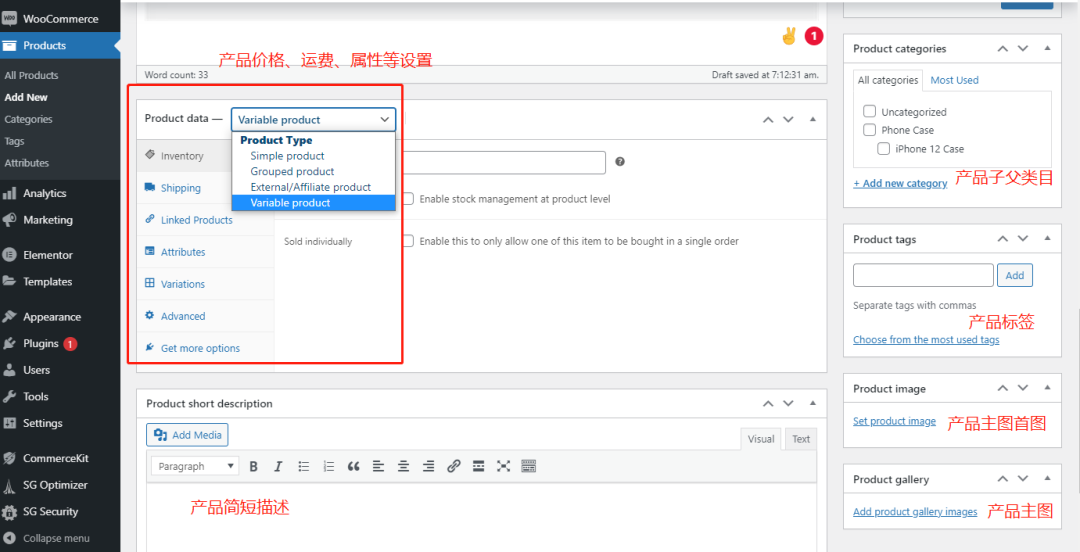Click the Bold icon in editor toolbar
The width and height of the screenshot is (1080, 552).
click(x=254, y=466)
